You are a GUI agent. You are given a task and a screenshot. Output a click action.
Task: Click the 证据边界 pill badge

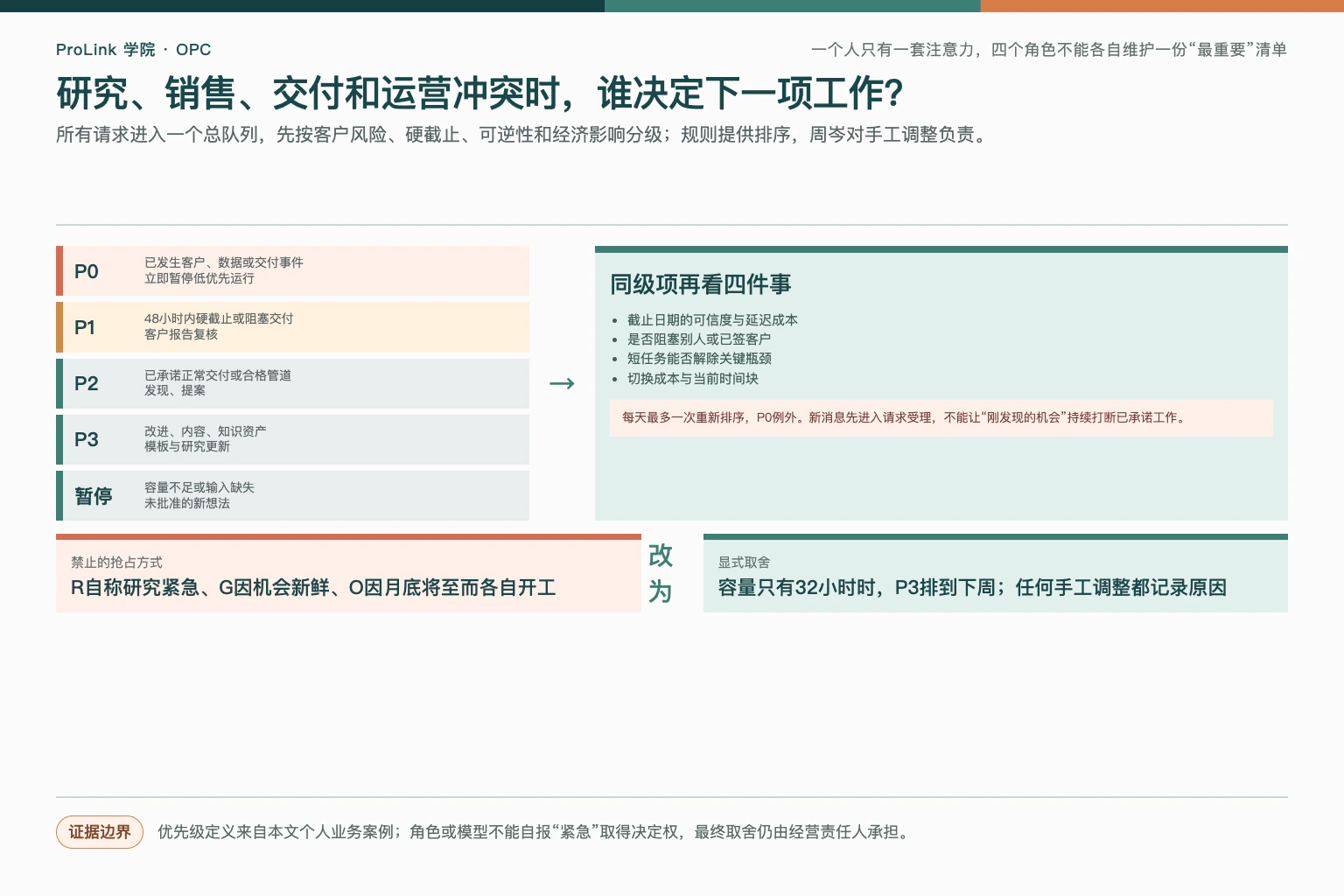pos(100,832)
